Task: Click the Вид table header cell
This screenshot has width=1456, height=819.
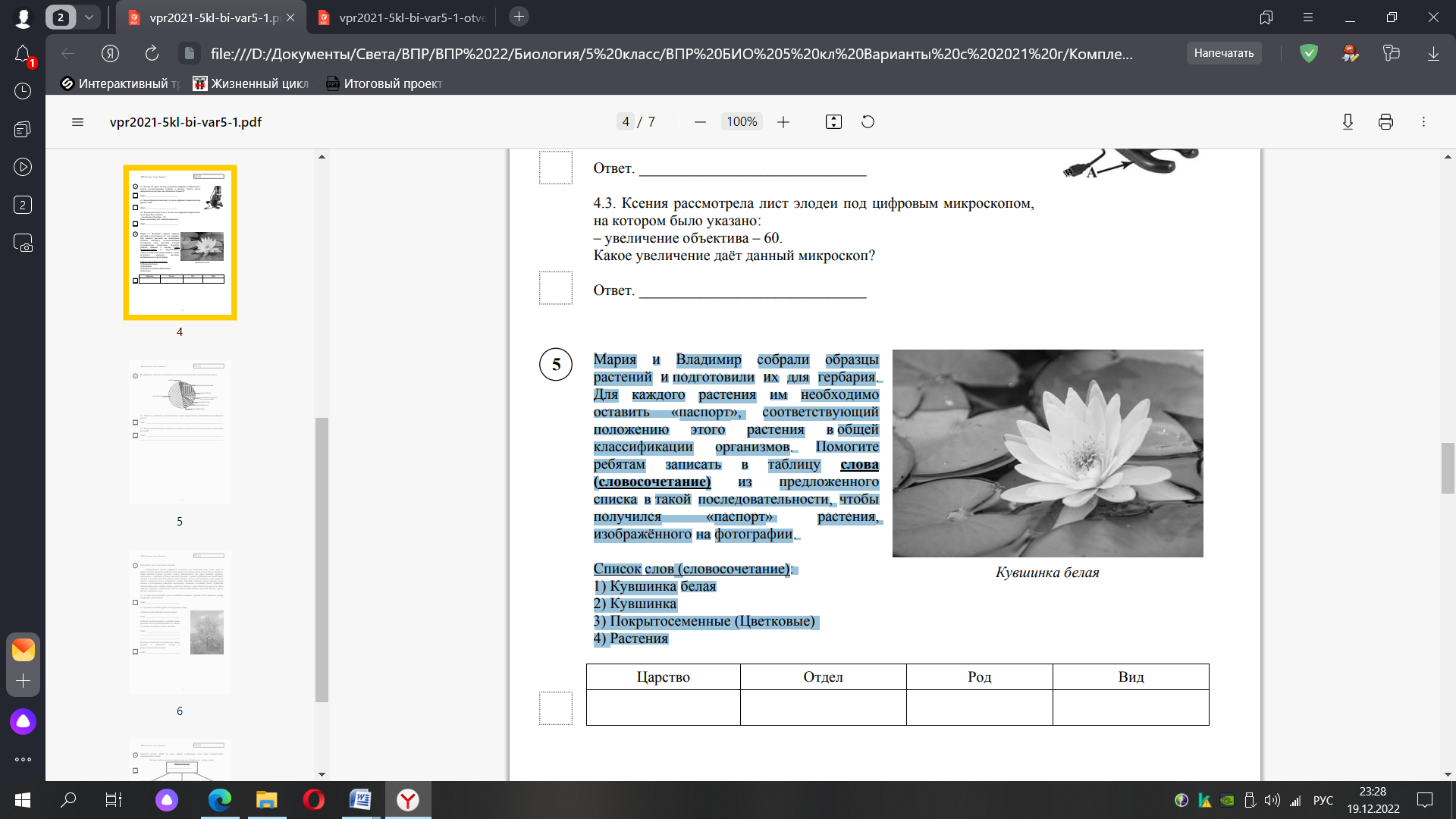Action: (x=1131, y=677)
